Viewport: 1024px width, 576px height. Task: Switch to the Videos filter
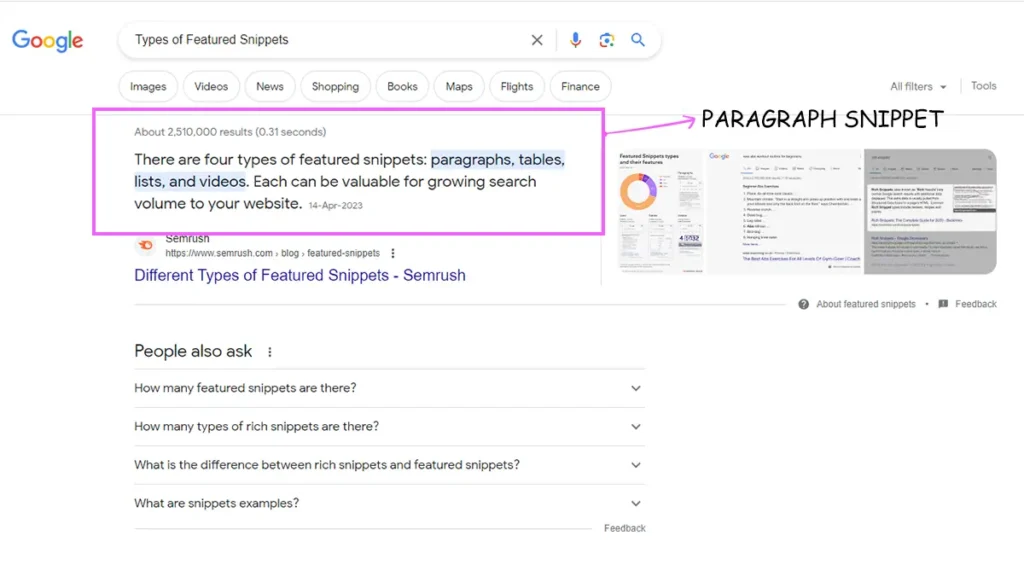(x=211, y=86)
